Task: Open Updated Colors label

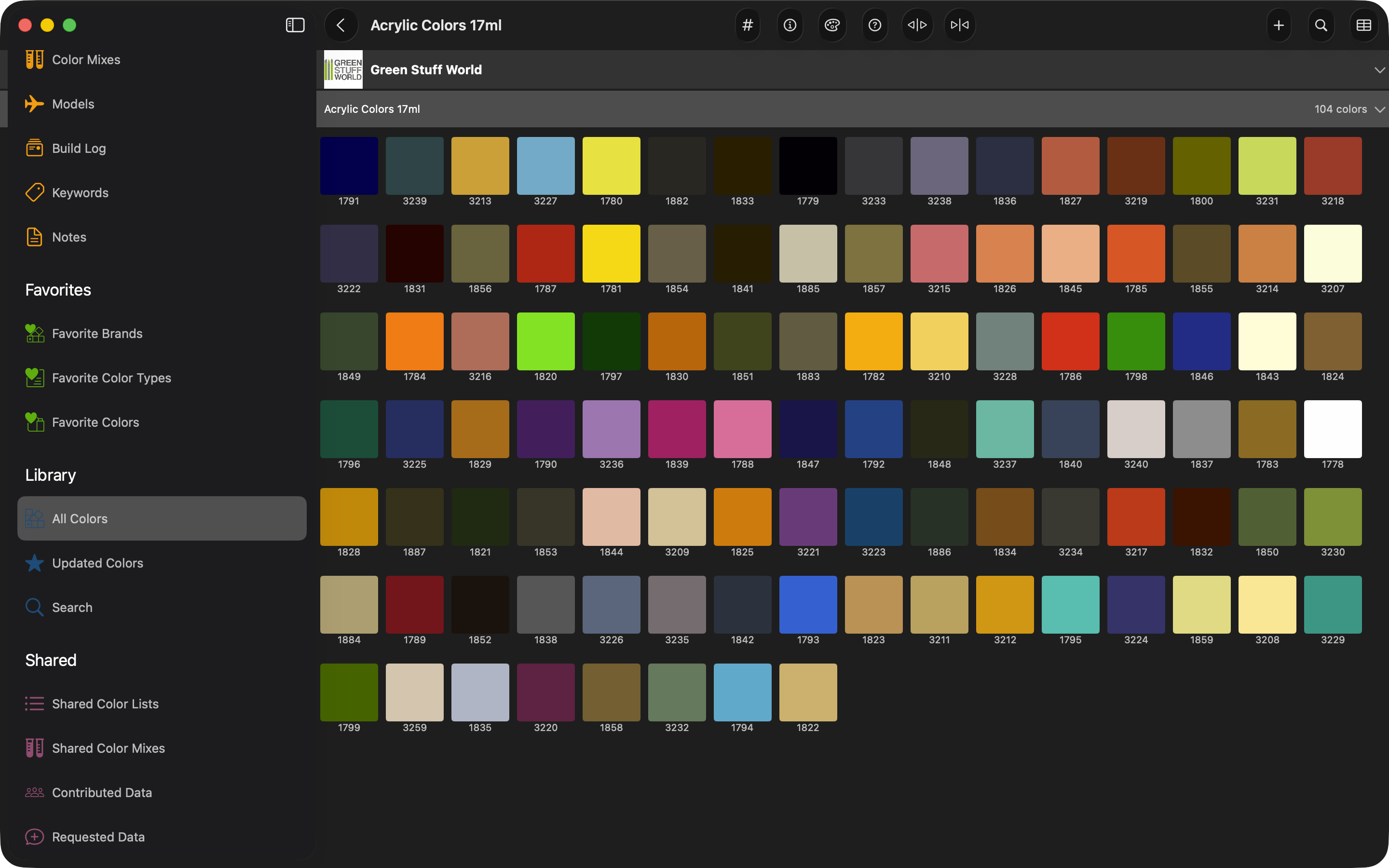Action: click(x=97, y=563)
